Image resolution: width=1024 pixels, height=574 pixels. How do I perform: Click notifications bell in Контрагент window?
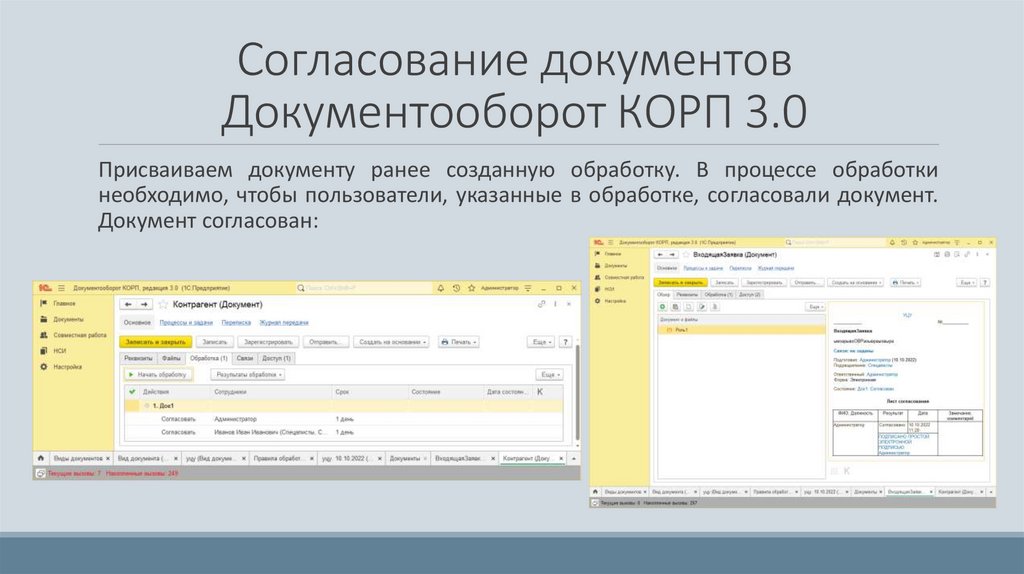coord(441,288)
